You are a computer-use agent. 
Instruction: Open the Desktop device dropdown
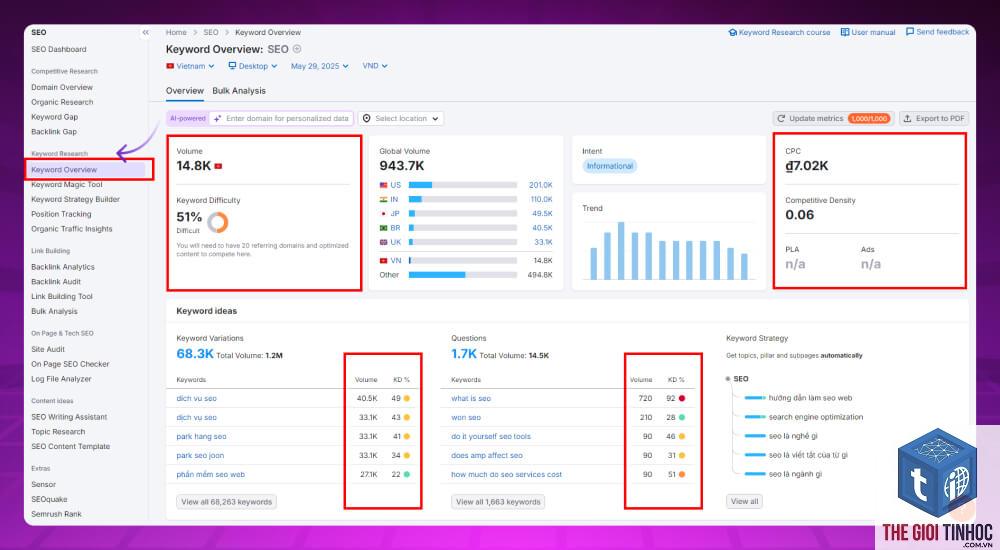click(x=253, y=66)
